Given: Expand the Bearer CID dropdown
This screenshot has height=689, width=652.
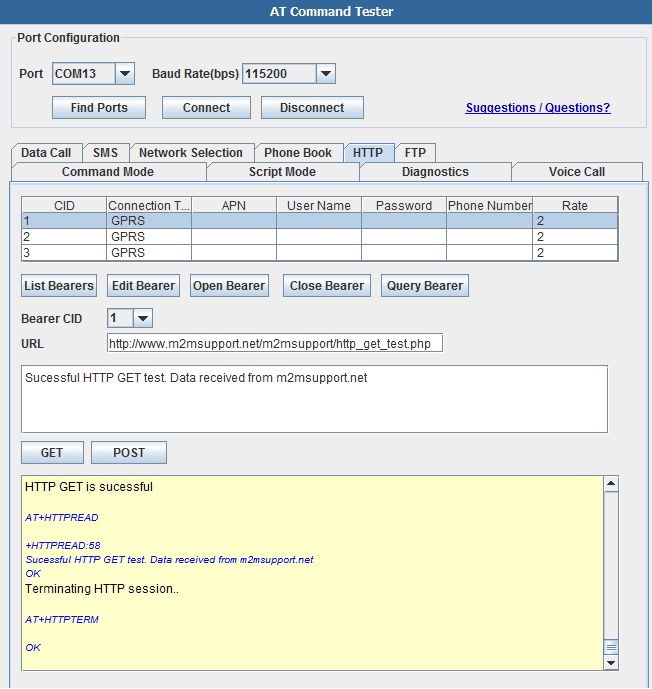Looking at the screenshot, I should pyautogui.click(x=142, y=318).
